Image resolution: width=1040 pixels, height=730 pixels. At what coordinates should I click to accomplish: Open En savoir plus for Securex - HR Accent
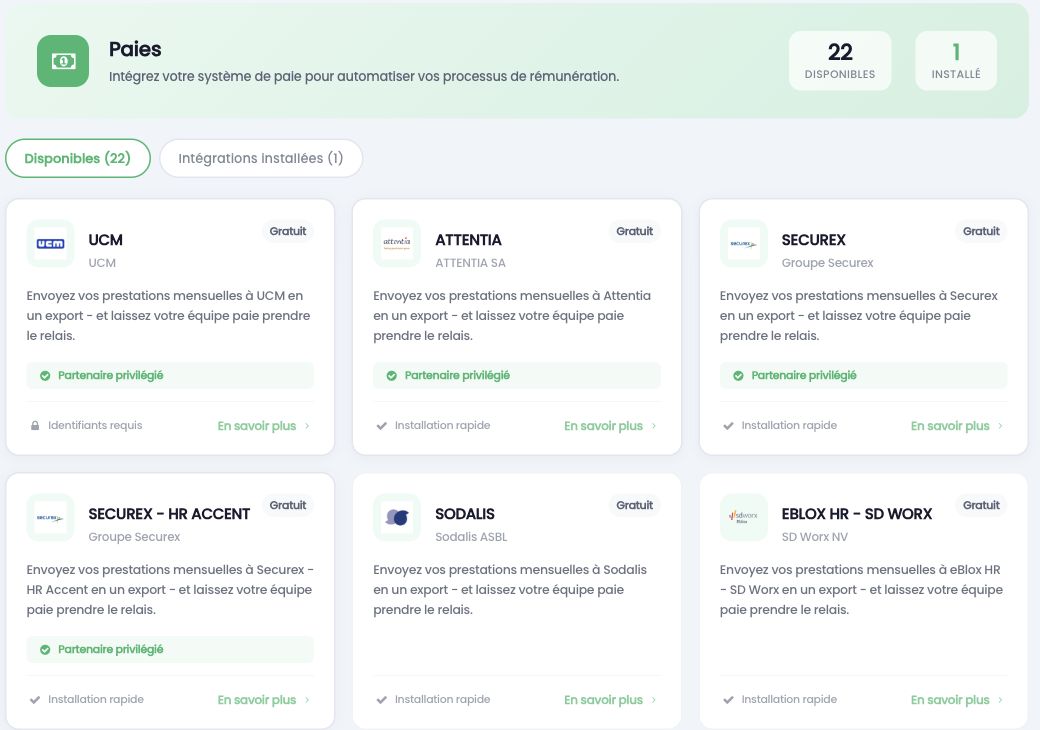coord(257,700)
